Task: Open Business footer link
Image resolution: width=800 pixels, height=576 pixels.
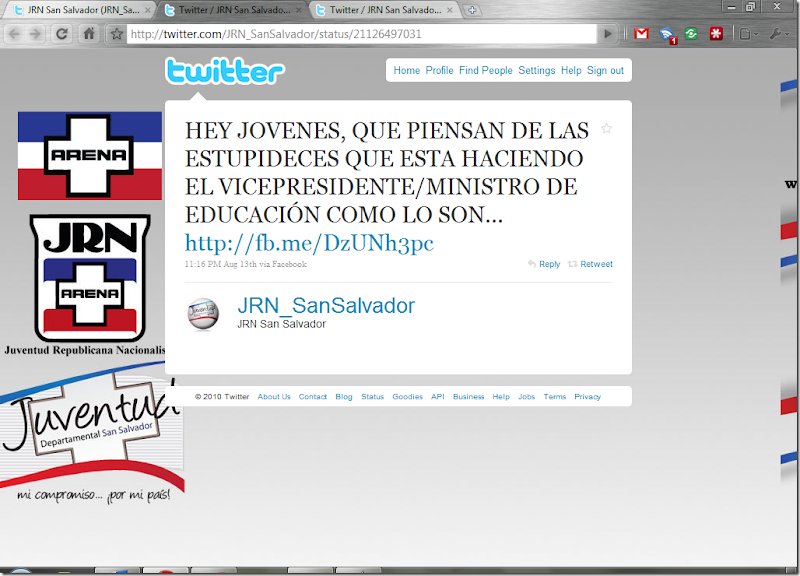Action: 468,396
